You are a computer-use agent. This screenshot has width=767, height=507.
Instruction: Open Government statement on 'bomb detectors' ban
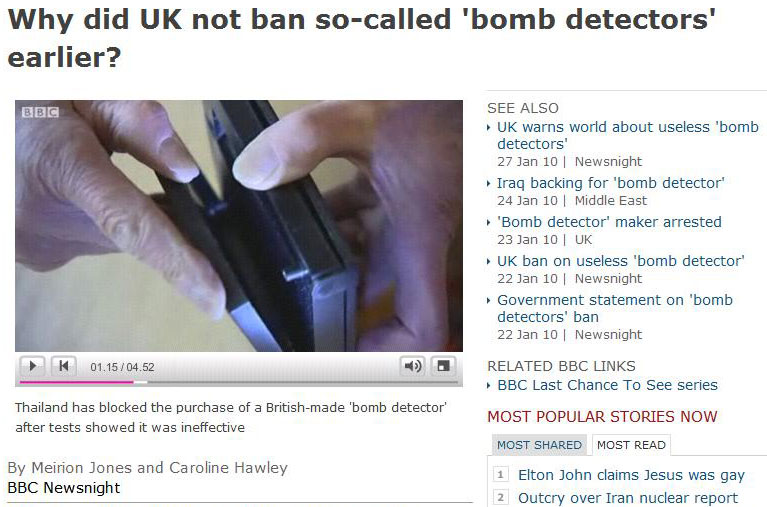pyautogui.click(x=615, y=308)
